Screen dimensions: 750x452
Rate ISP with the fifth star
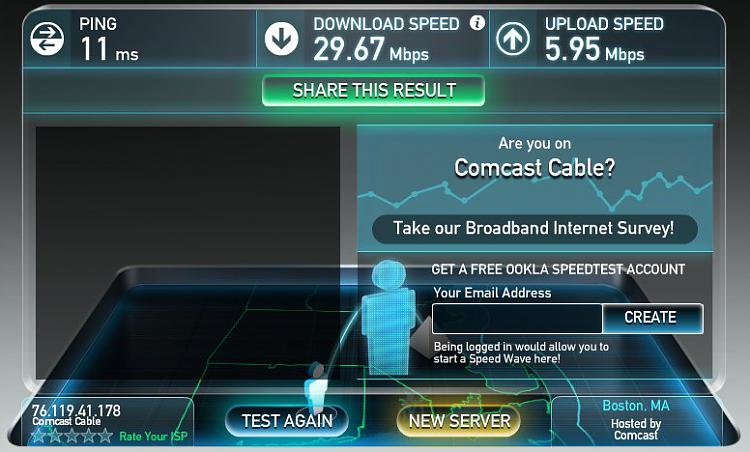tap(105, 436)
